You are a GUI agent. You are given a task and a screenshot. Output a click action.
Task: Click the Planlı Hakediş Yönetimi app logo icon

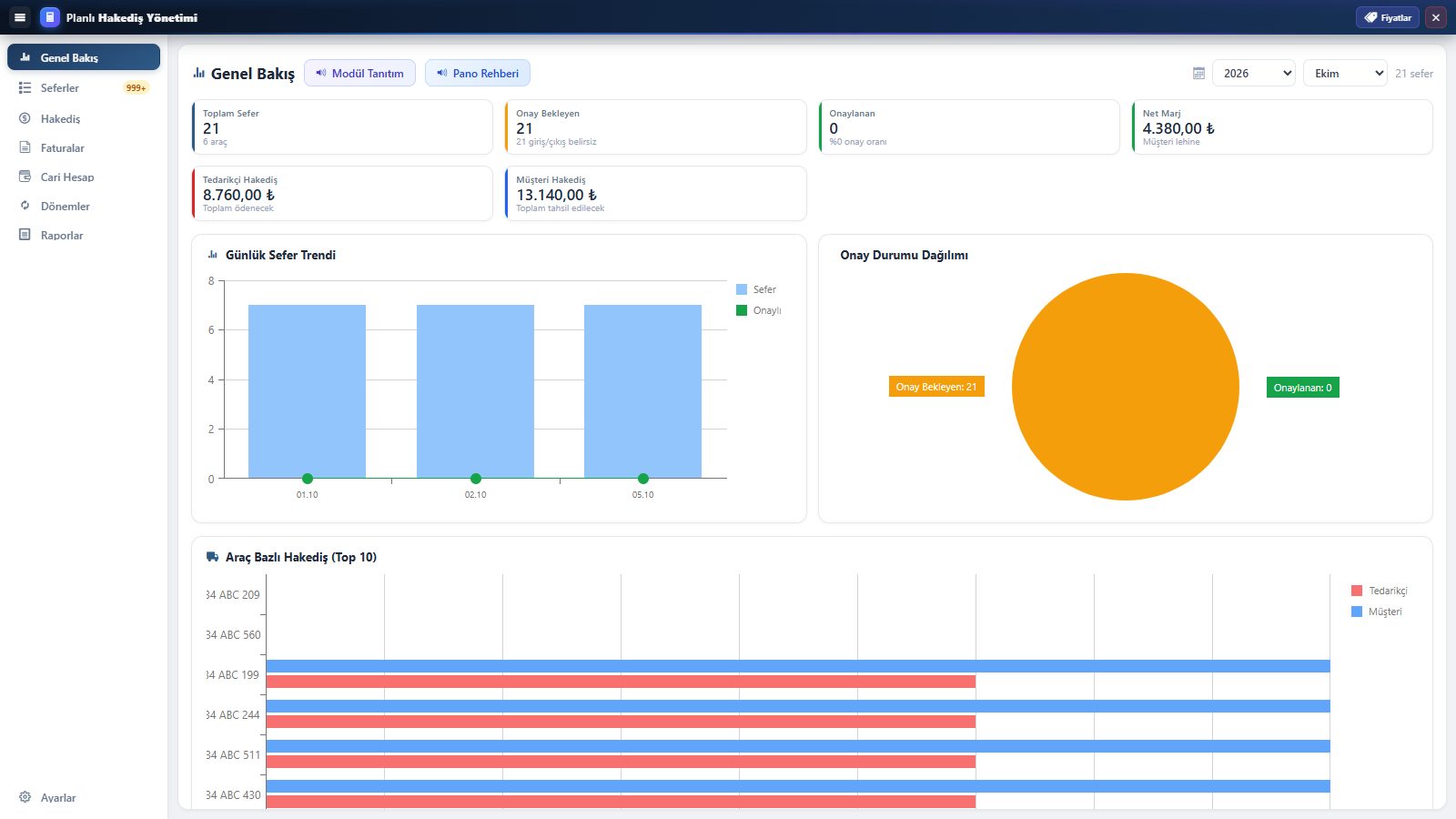(50, 17)
